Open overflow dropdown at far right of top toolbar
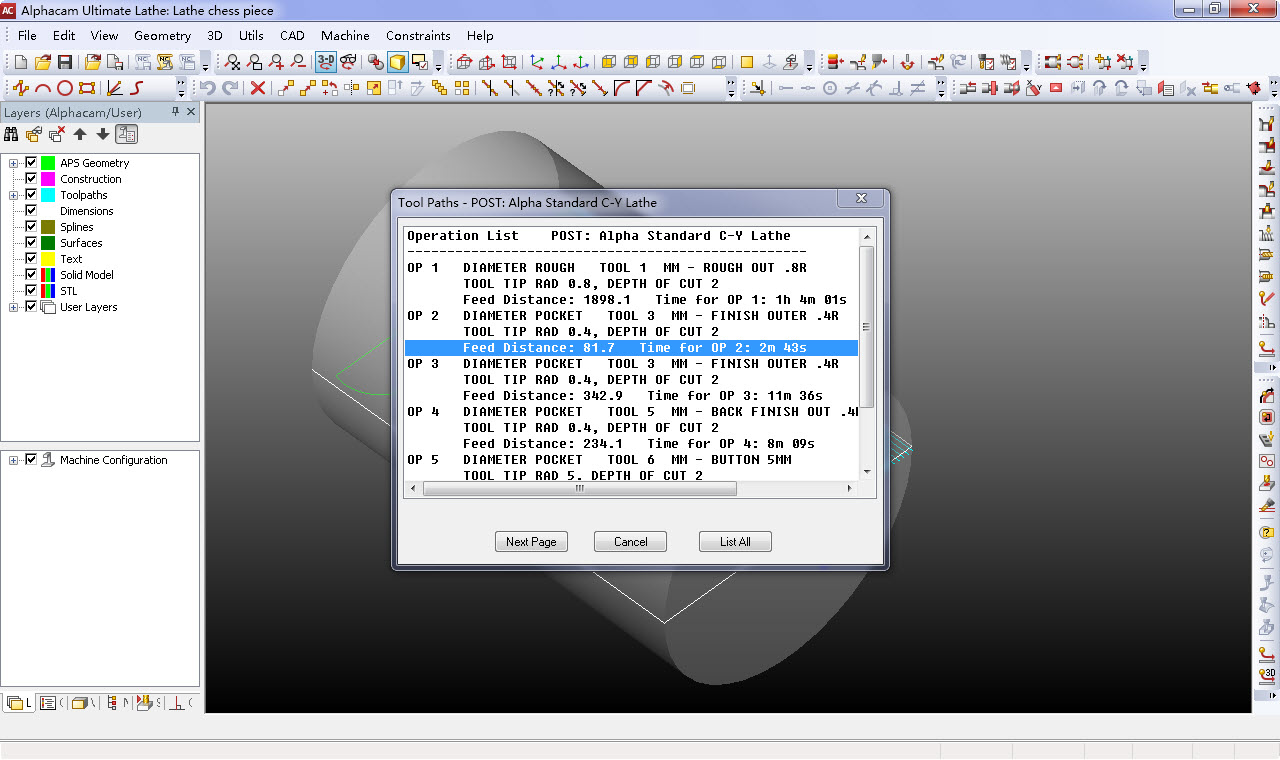 click(1143, 64)
